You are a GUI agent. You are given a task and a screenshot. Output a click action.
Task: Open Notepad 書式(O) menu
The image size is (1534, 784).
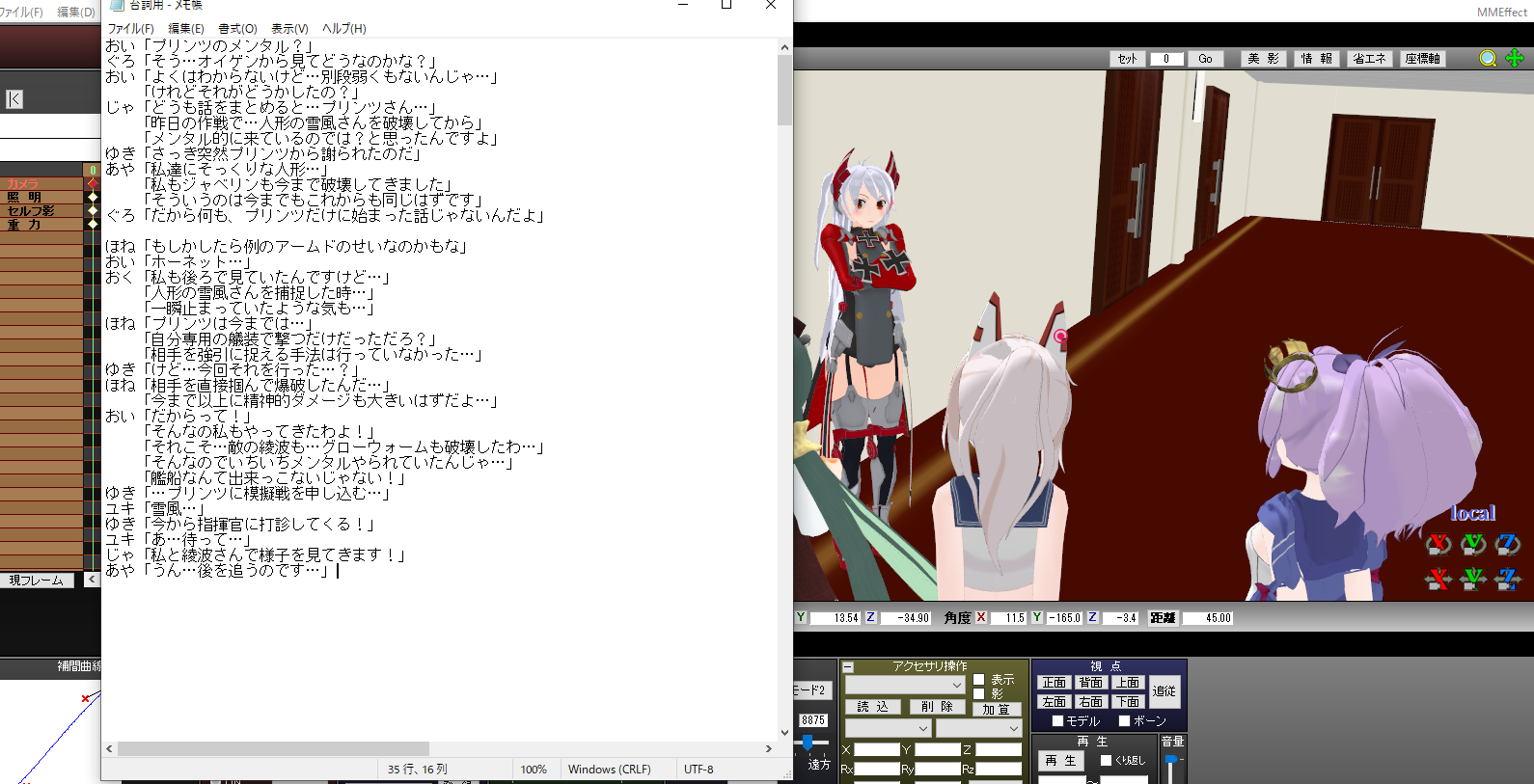click(x=237, y=28)
